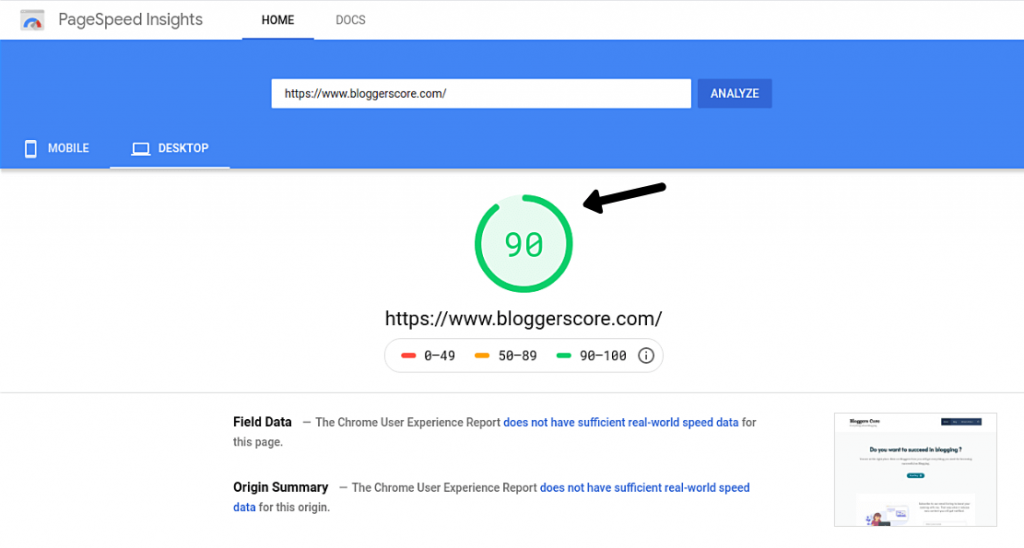Click the green 90–100 legend marker
The height and width of the screenshot is (548, 1024).
564,356
